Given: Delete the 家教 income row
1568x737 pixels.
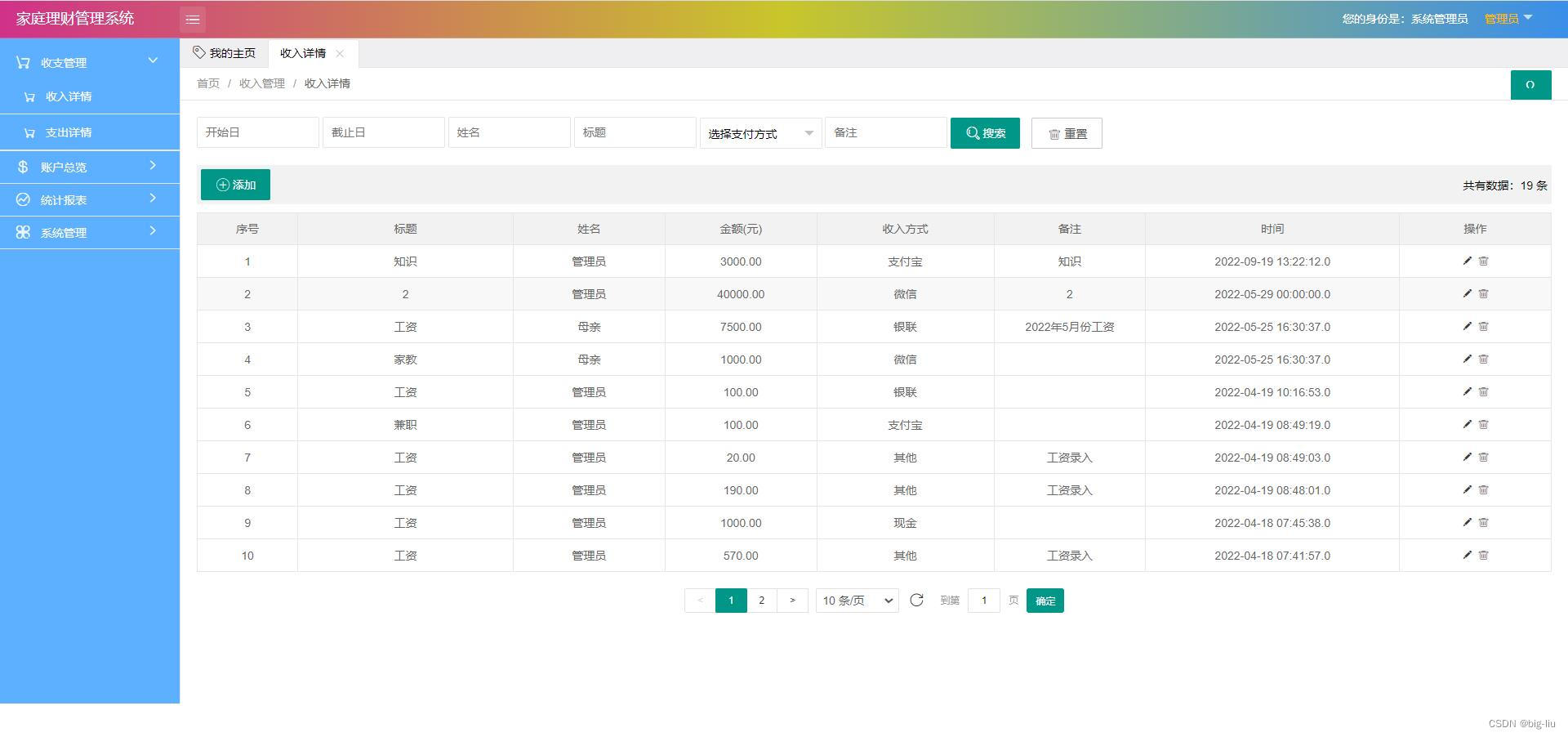Looking at the screenshot, I should pos(1484,359).
